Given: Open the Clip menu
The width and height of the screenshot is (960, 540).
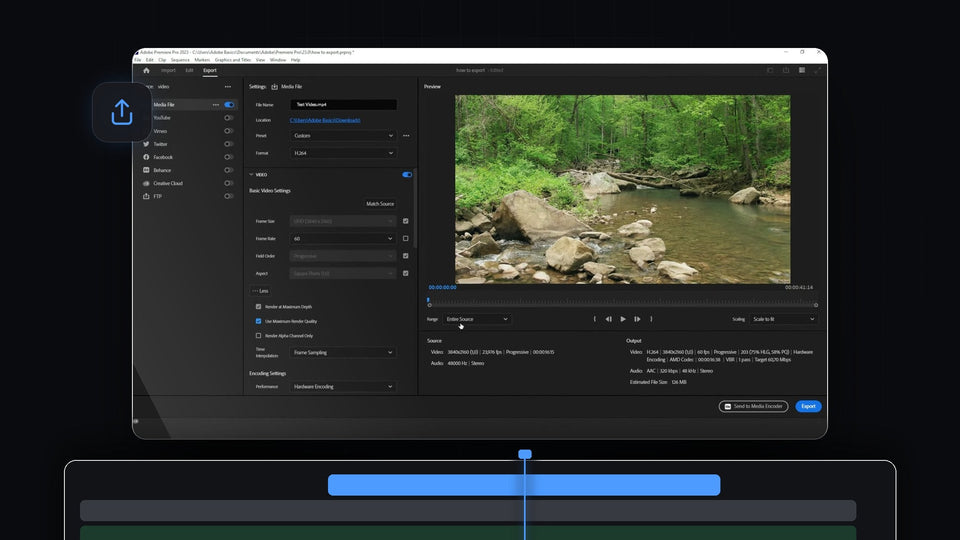Looking at the screenshot, I should tap(162, 60).
